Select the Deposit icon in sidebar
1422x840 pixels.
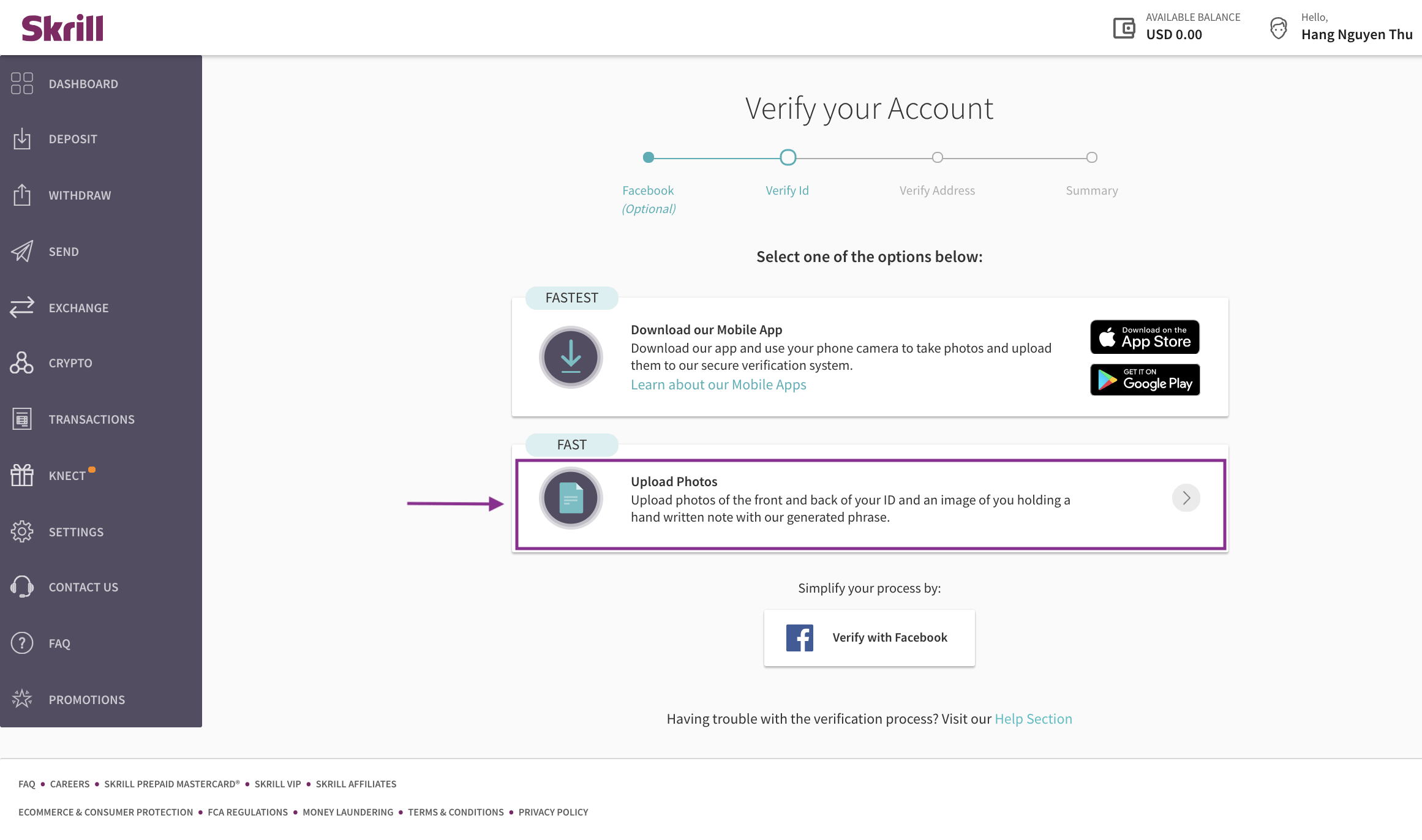click(21, 139)
